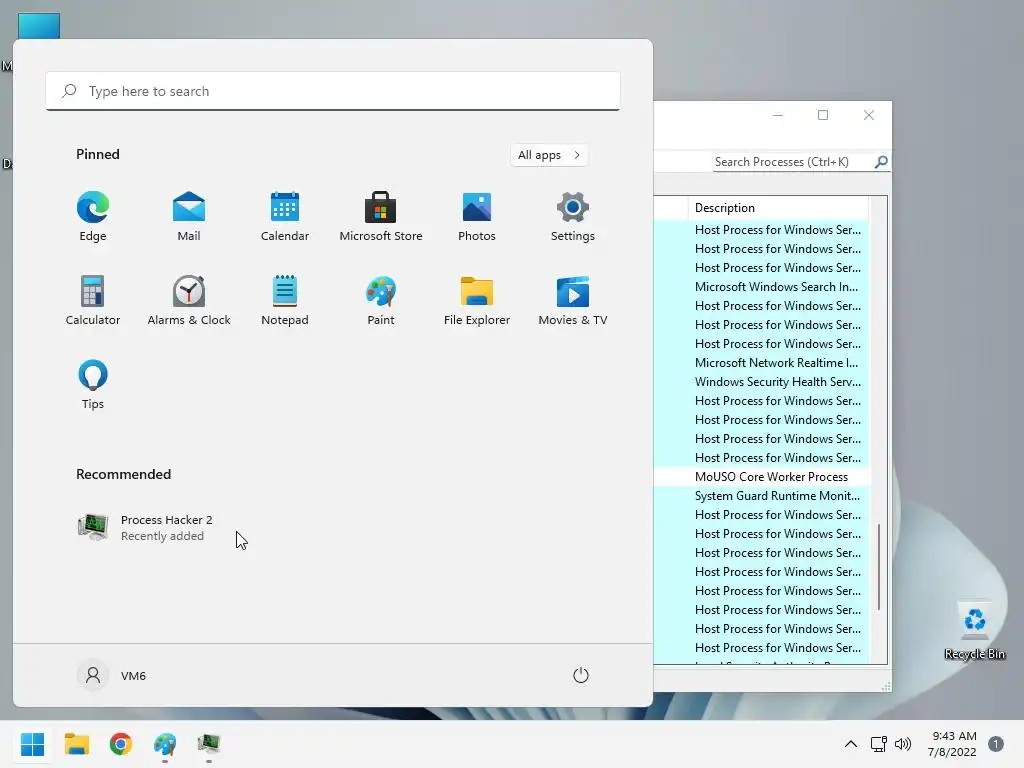The image size is (1024, 768).
Task: Open File Explorer from the pinned apps
Action: click(477, 300)
